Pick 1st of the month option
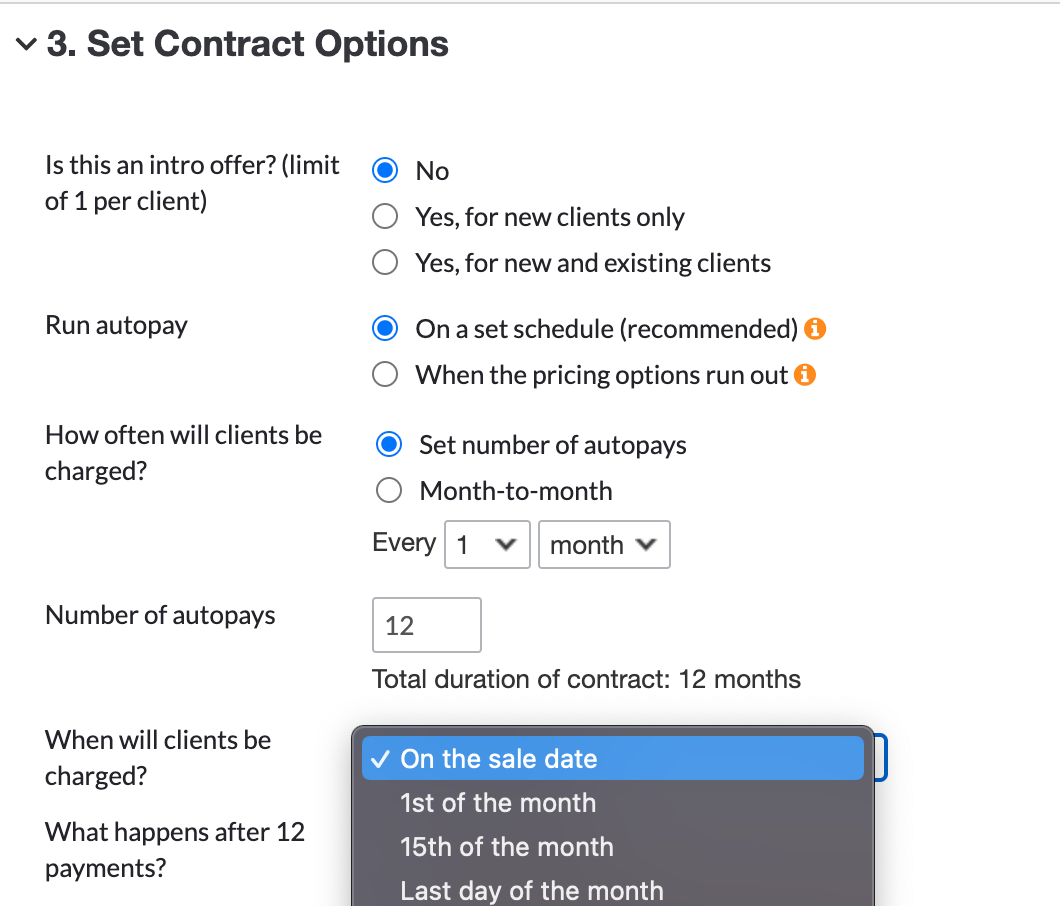Screen dimensions: 1060x906 coord(497,803)
